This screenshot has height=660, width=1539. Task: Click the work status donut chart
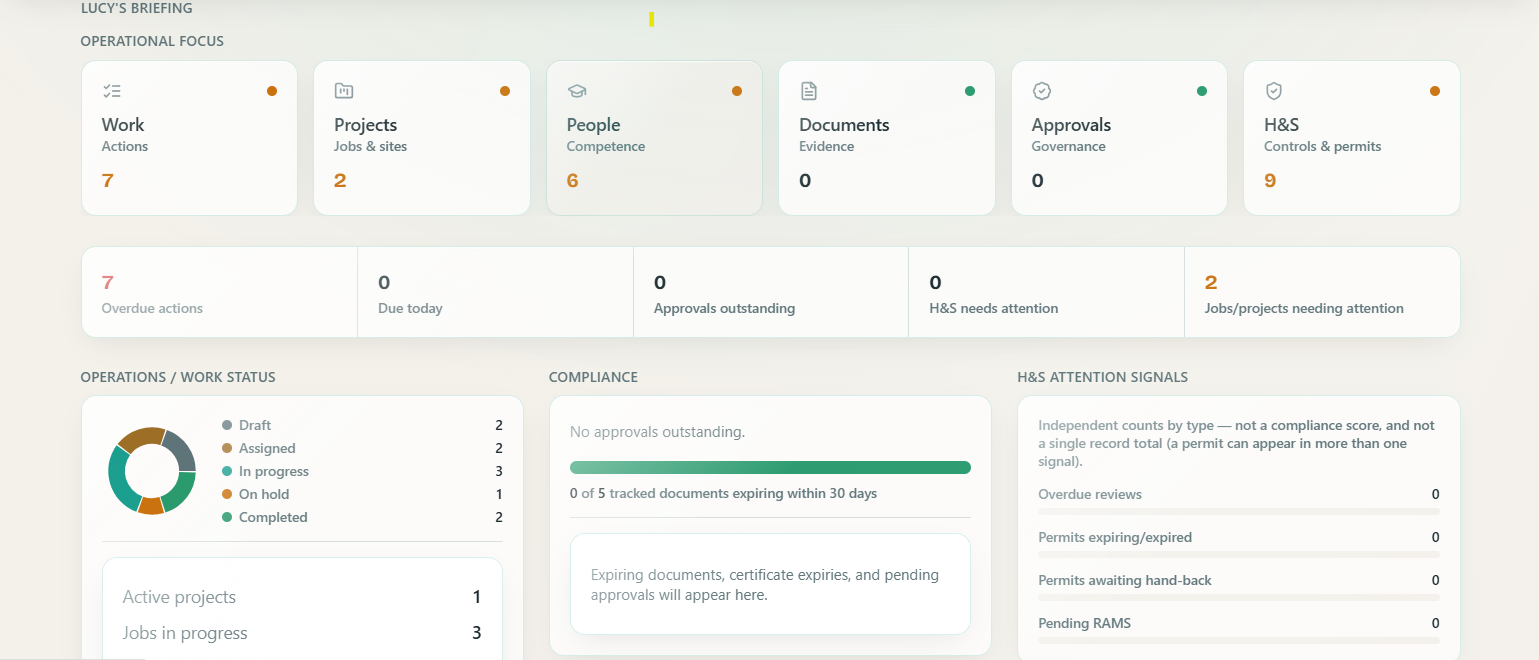coord(152,471)
